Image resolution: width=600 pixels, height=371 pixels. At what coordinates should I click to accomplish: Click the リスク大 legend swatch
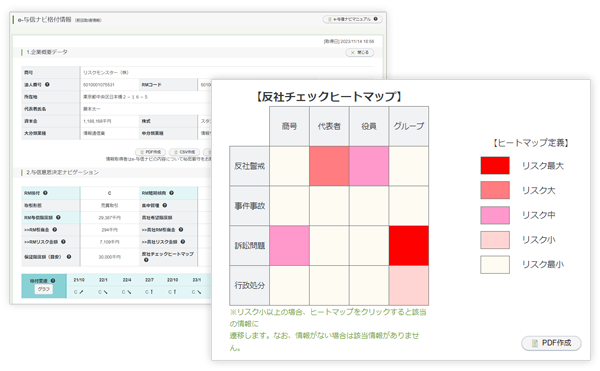click(495, 190)
